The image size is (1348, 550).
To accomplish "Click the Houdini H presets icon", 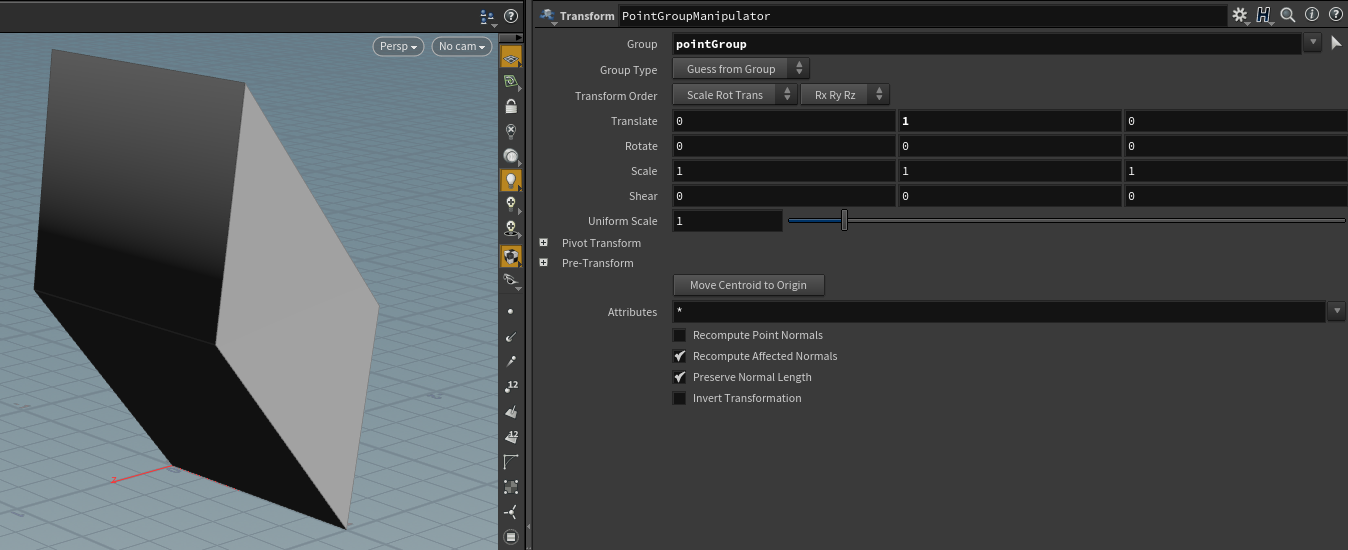I will pos(1264,16).
